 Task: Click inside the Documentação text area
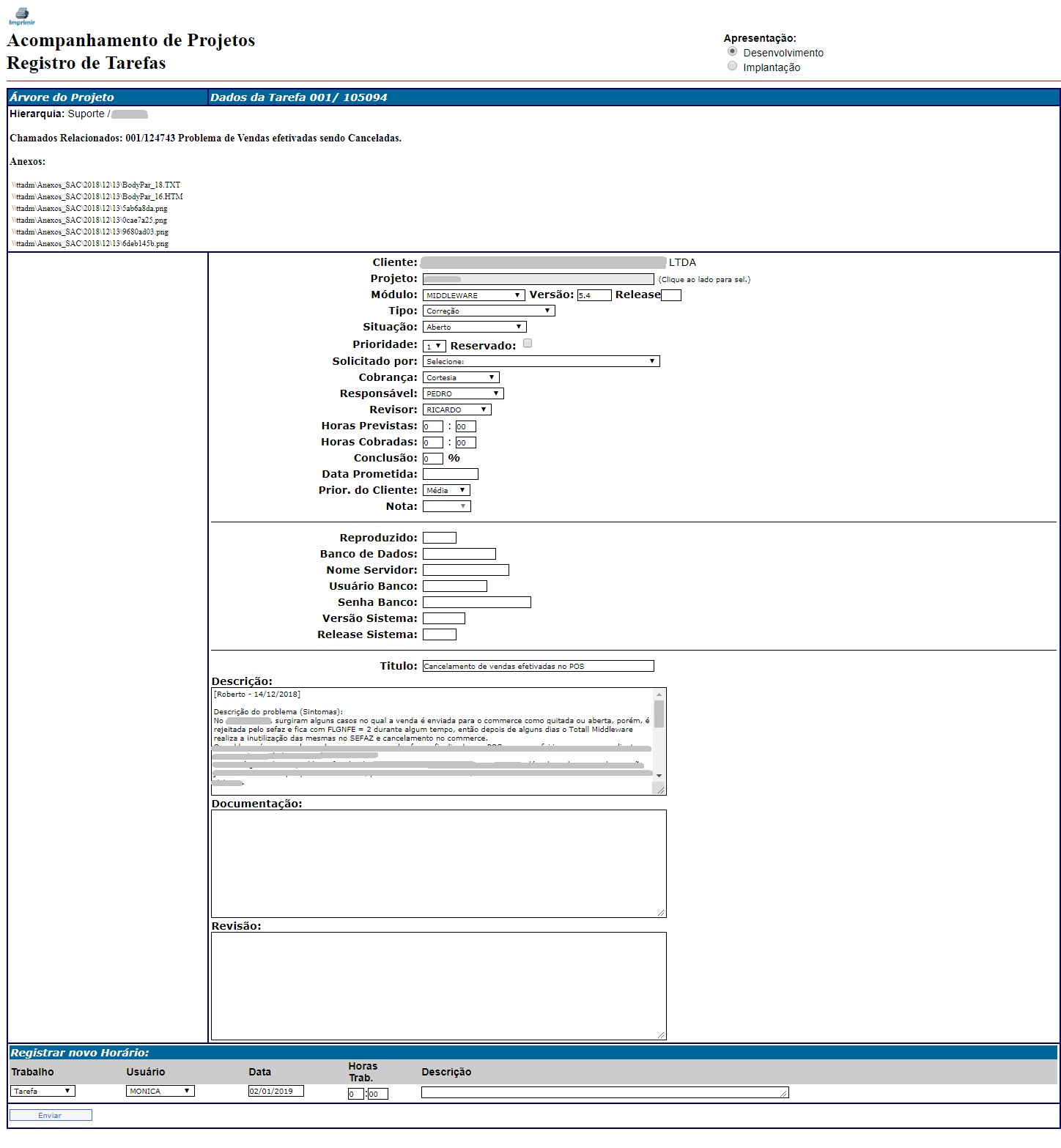[x=438, y=863]
